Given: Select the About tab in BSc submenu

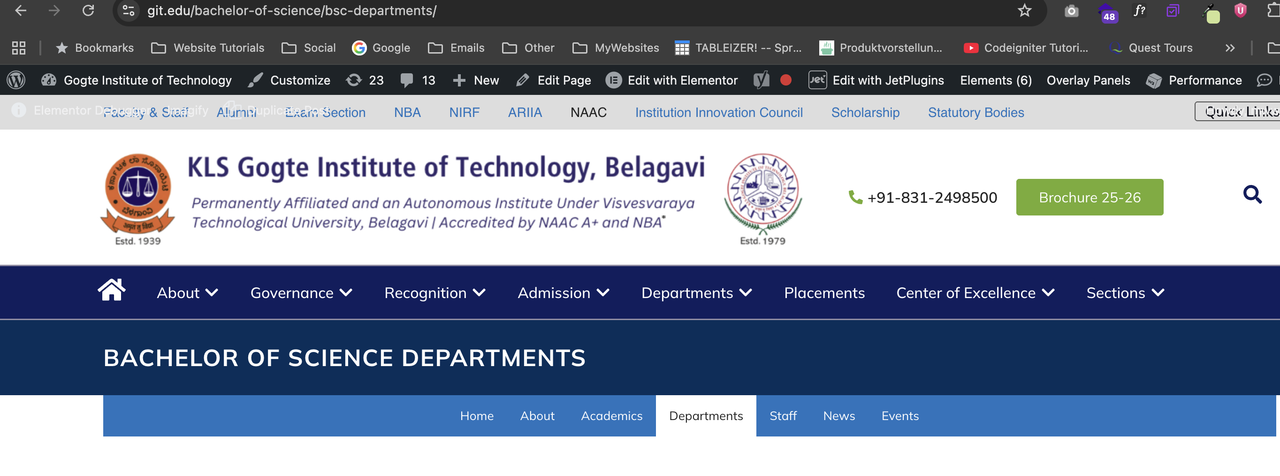Looking at the screenshot, I should pyautogui.click(x=537, y=416).
